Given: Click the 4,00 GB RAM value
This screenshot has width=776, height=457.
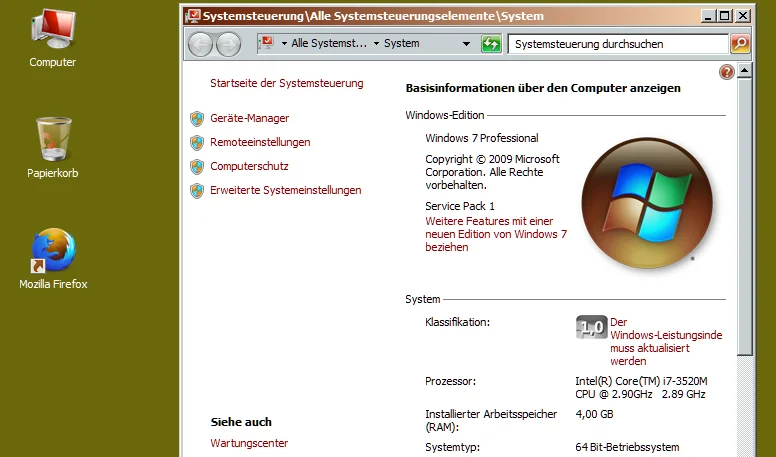Looking at the screenshot, I should tap(594, 414).
